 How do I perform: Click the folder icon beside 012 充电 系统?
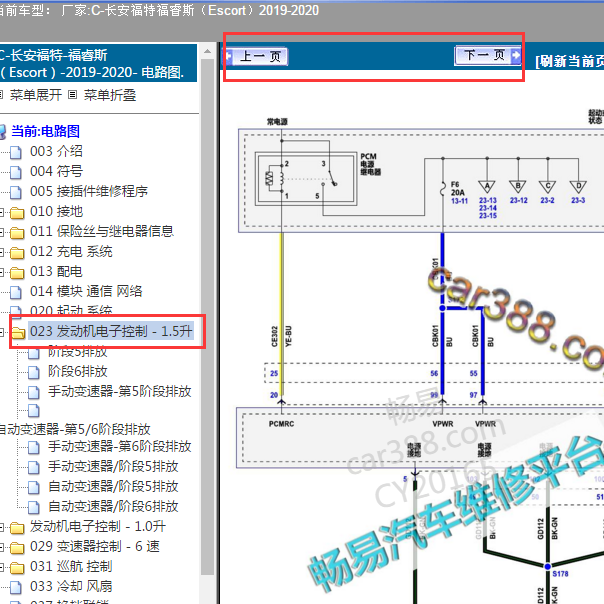tap(17, 253)
